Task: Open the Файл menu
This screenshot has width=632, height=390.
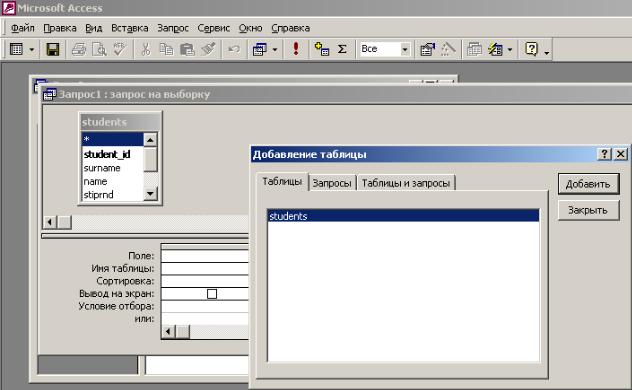Action: coord(23,28)
